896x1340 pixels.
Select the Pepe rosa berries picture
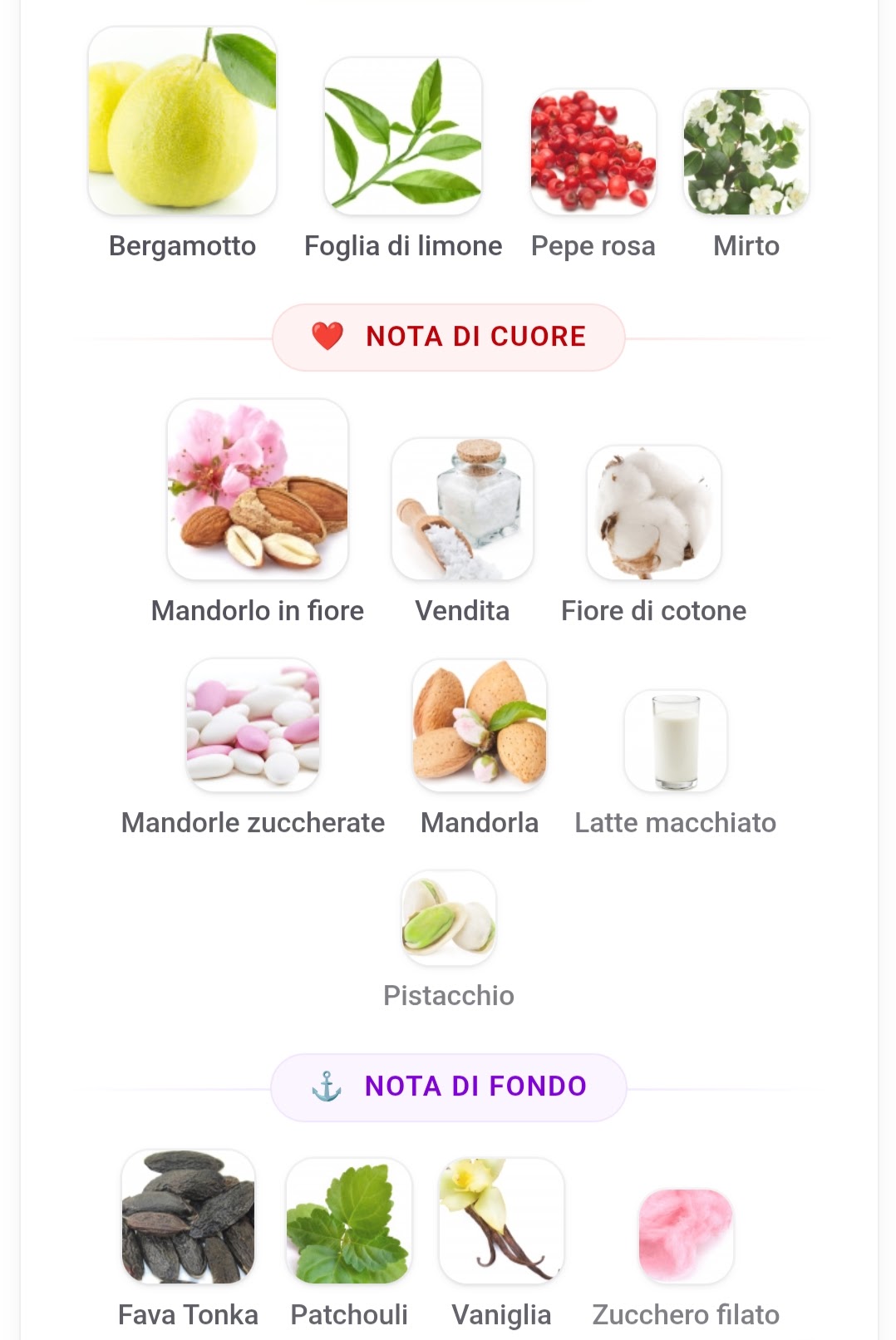tap(593, 151)
